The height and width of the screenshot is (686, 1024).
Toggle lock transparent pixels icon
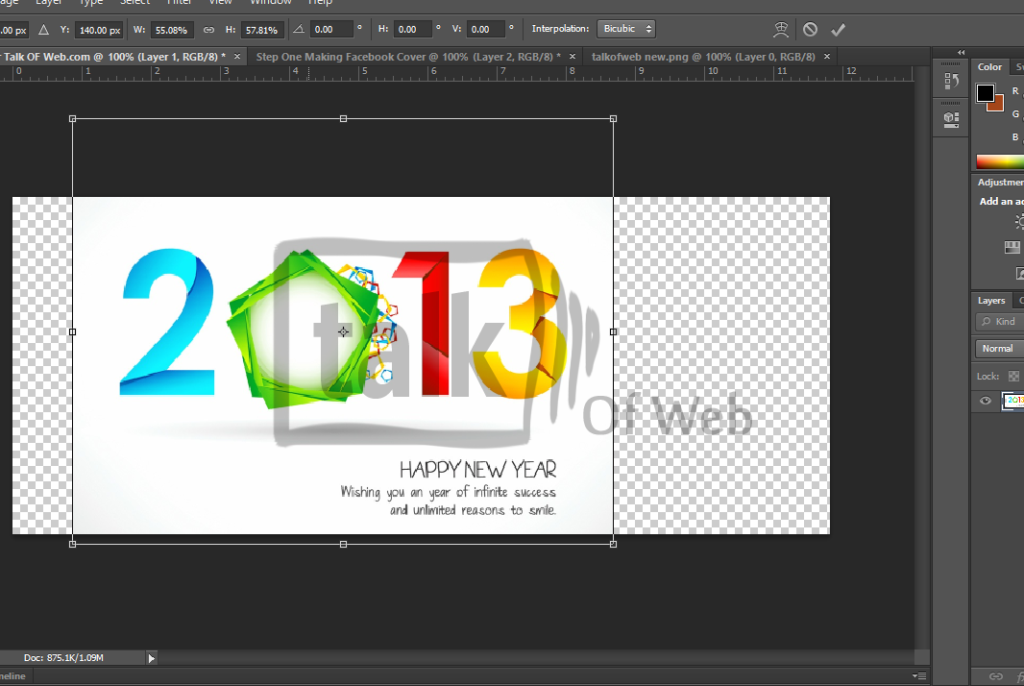pyautogui.click(x=1014, y=376)
